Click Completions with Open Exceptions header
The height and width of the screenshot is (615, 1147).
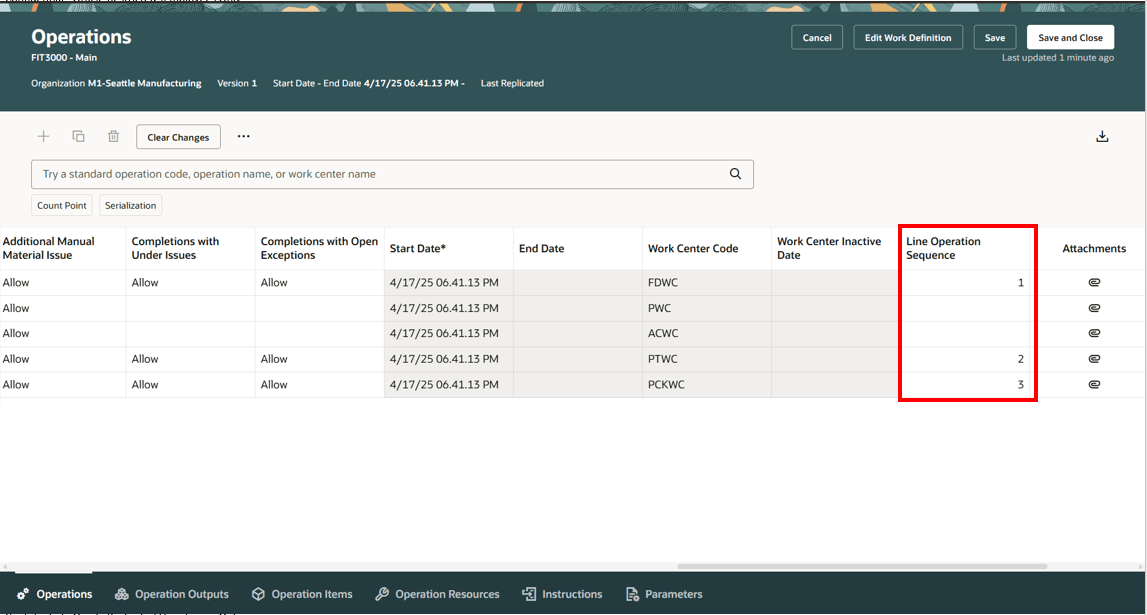pos(320,249)
